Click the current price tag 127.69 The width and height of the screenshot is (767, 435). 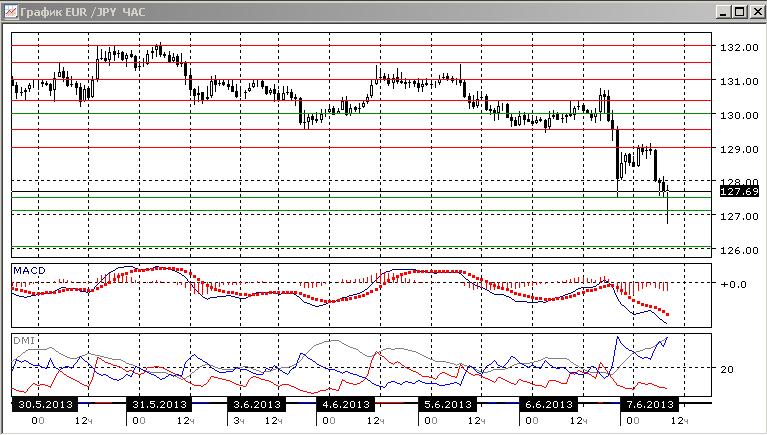coord(740,192)
